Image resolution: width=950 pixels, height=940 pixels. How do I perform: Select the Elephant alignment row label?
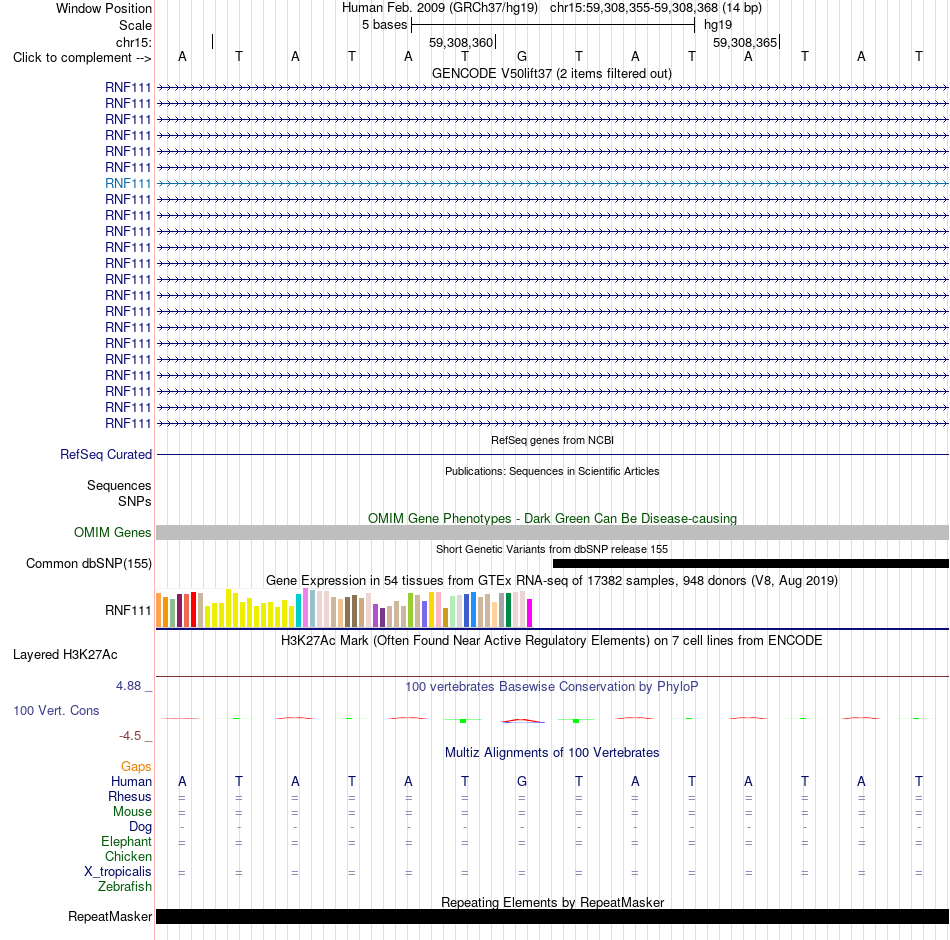[x=127, y=841]
